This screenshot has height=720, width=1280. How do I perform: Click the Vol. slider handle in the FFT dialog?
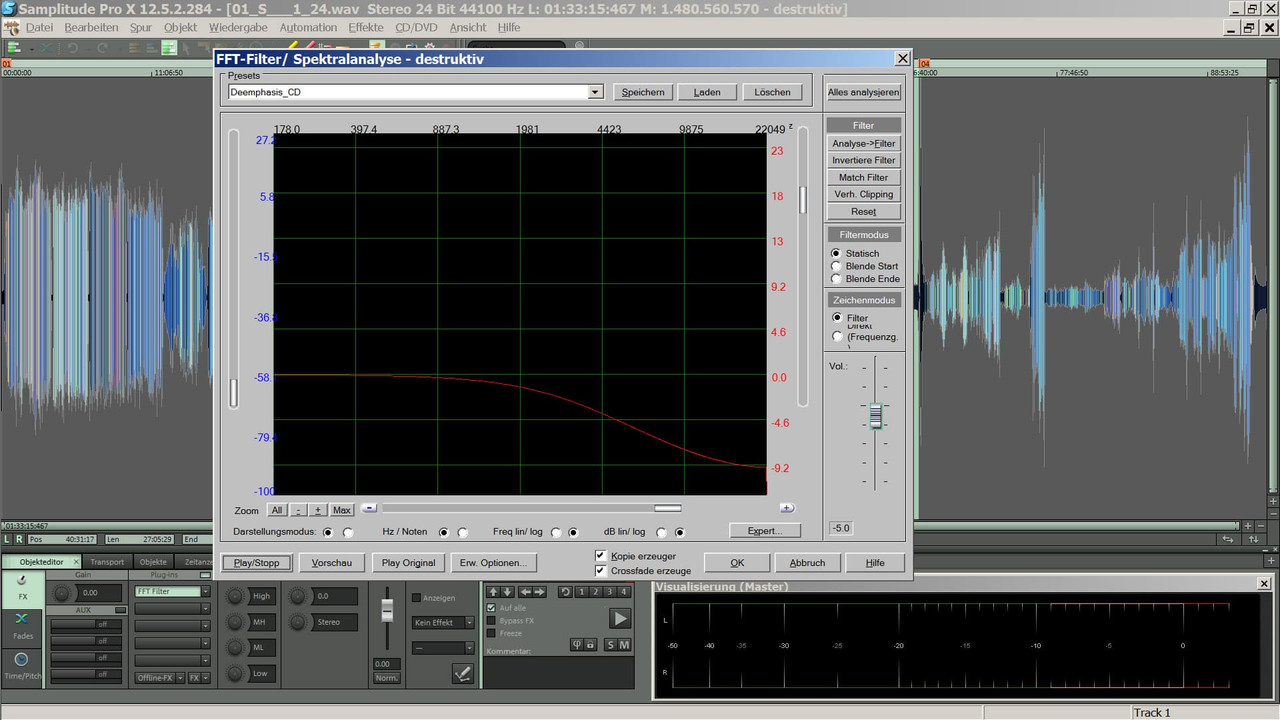tap(876, 415)
